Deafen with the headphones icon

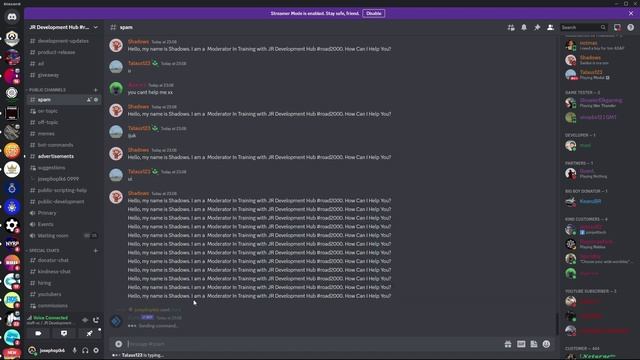[x=85, y=350]
